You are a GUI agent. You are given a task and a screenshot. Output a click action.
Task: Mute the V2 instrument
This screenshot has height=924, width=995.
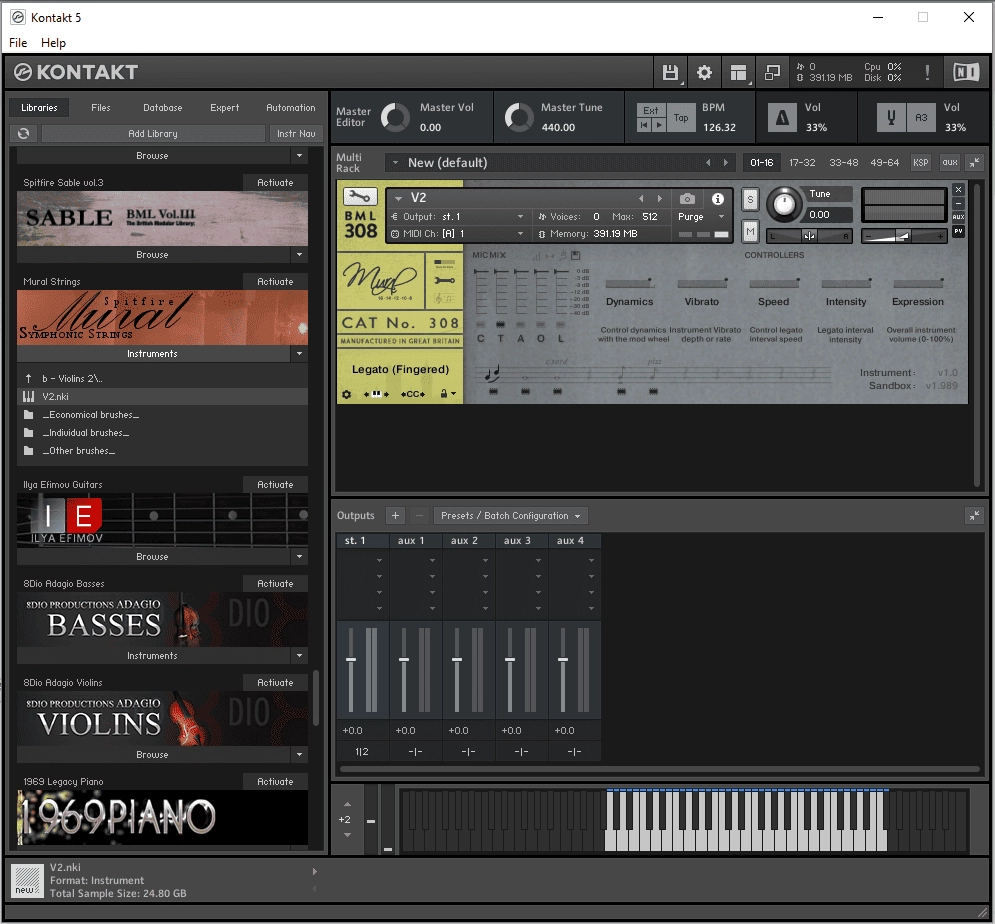[x=750, y=232]
